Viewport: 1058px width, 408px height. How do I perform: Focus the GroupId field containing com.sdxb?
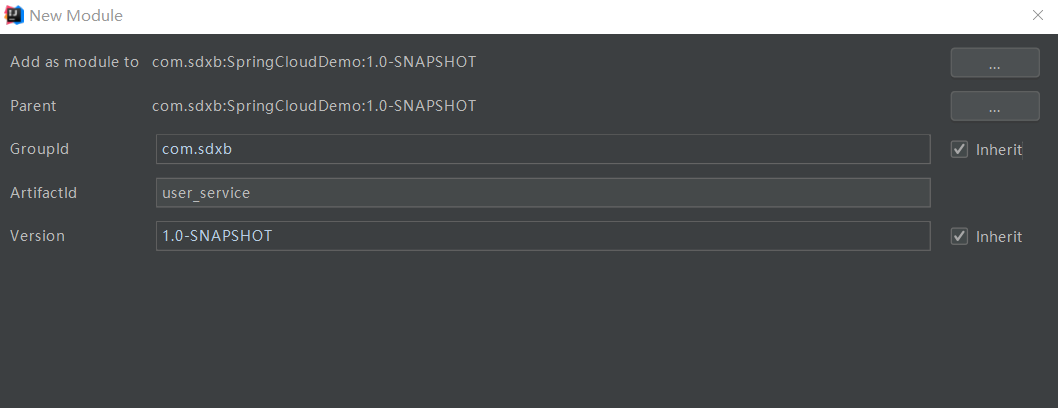(x=542, y=149)
